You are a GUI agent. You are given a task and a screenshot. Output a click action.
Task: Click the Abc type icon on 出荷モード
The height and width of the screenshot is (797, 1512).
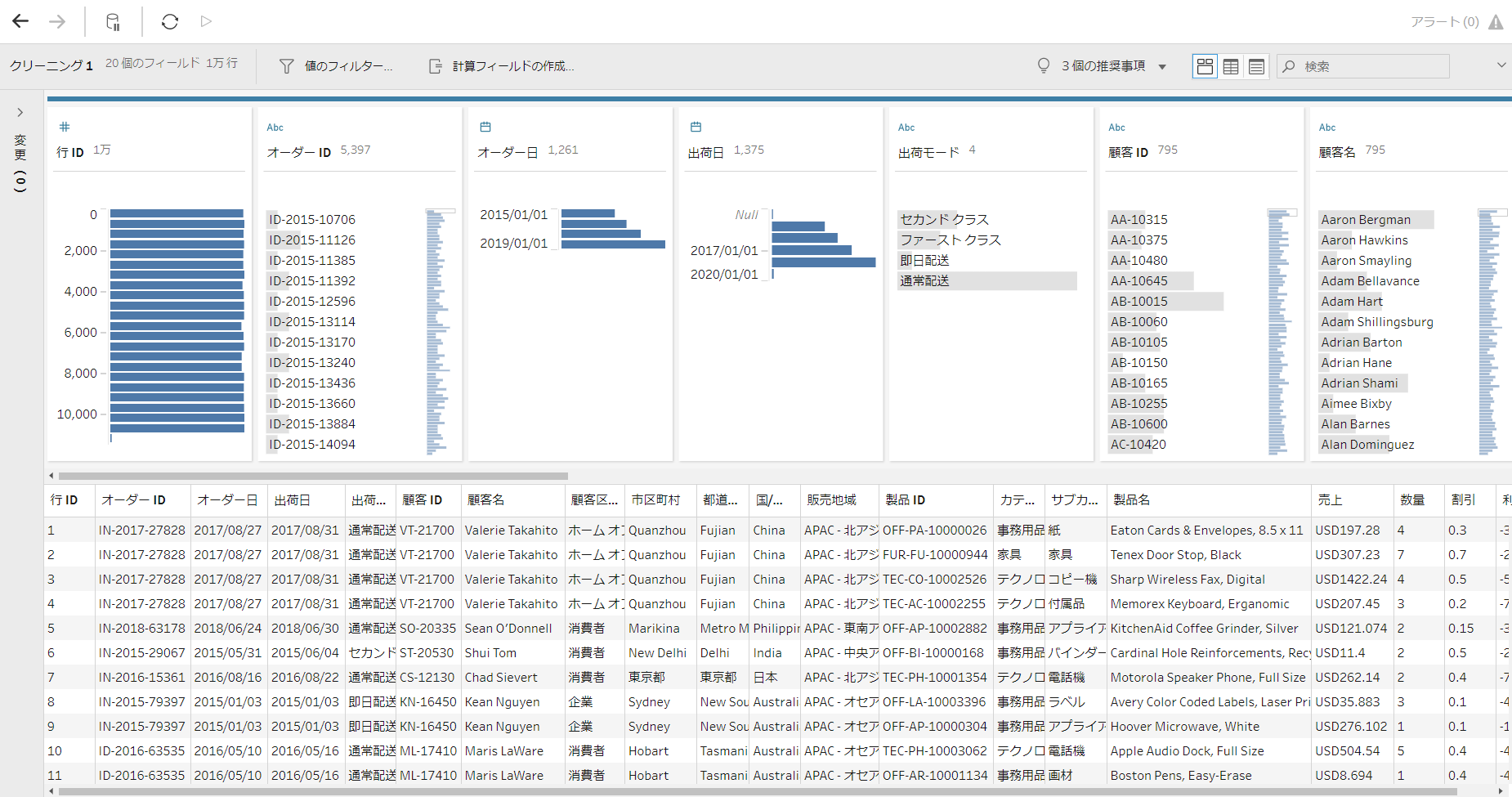(906, 127)
